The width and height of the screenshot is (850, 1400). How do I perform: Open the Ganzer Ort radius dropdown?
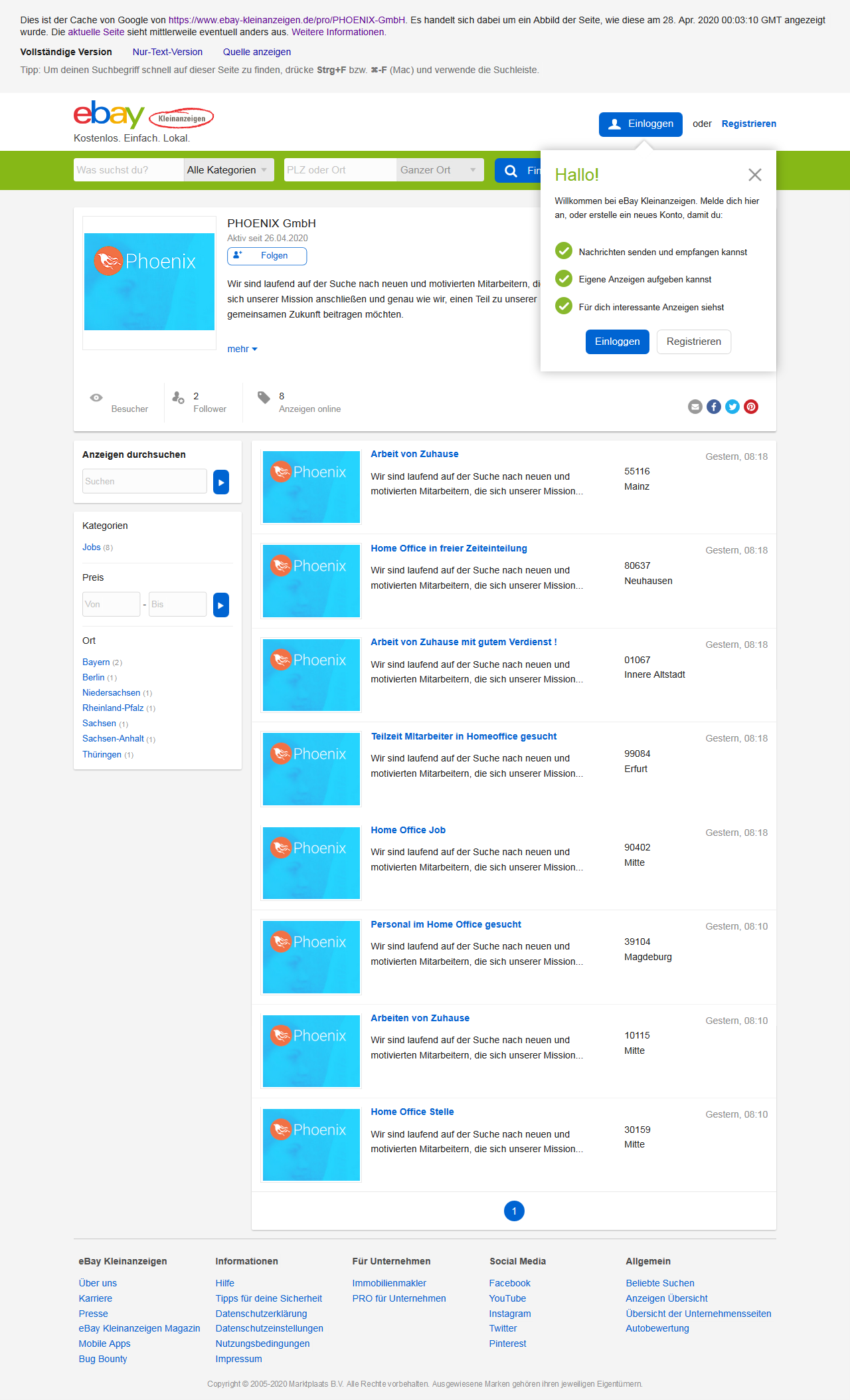click(440, 170)
